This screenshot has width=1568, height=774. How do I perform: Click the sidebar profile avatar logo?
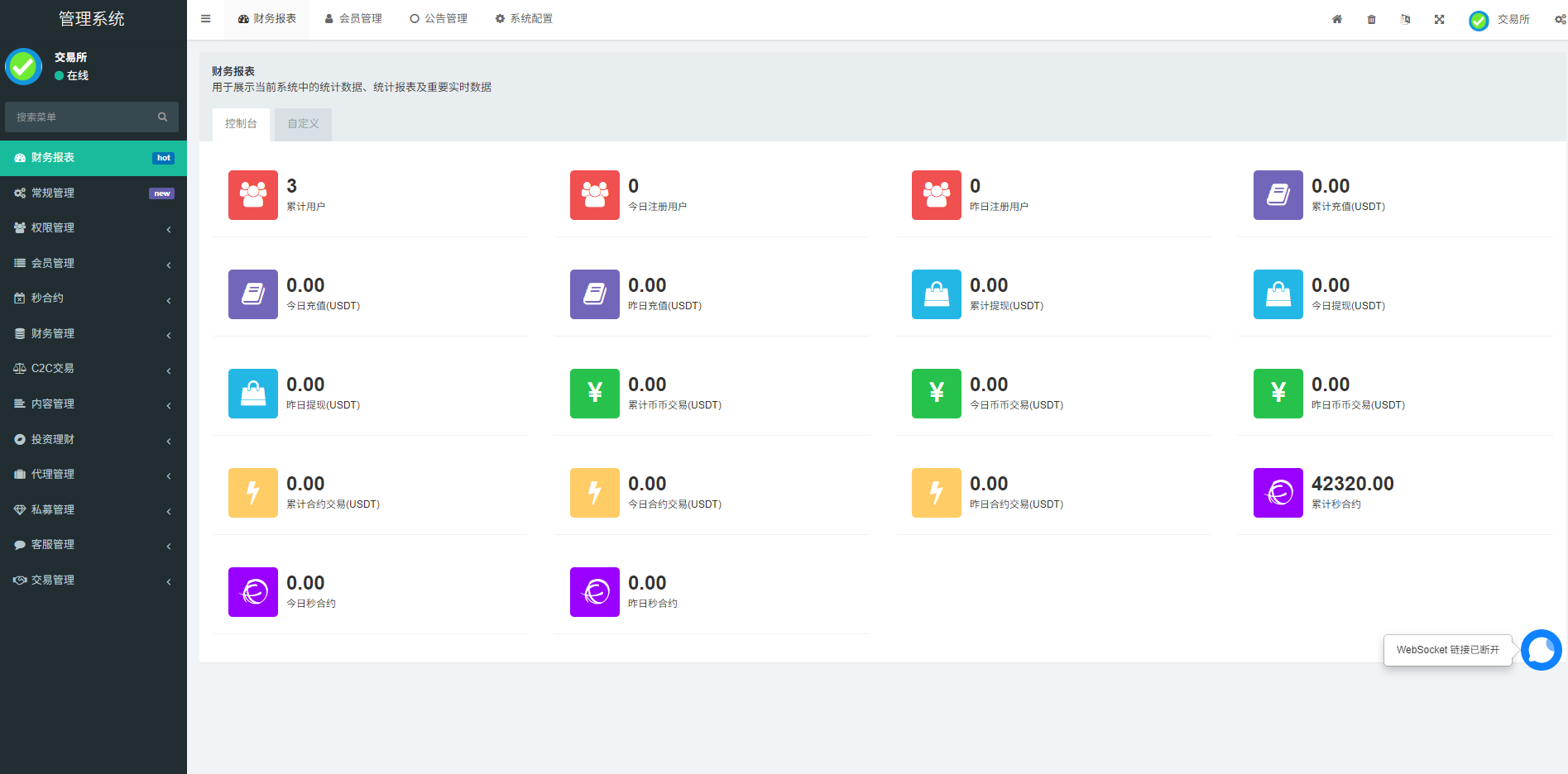click(x=23, y=66)
